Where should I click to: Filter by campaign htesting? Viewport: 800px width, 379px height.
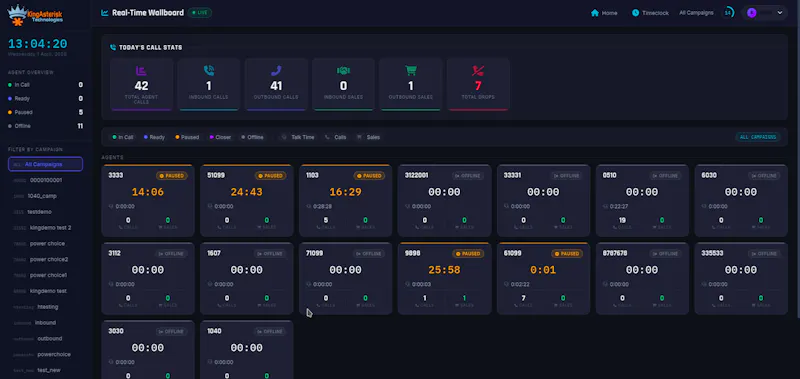[x=45, y=307]
